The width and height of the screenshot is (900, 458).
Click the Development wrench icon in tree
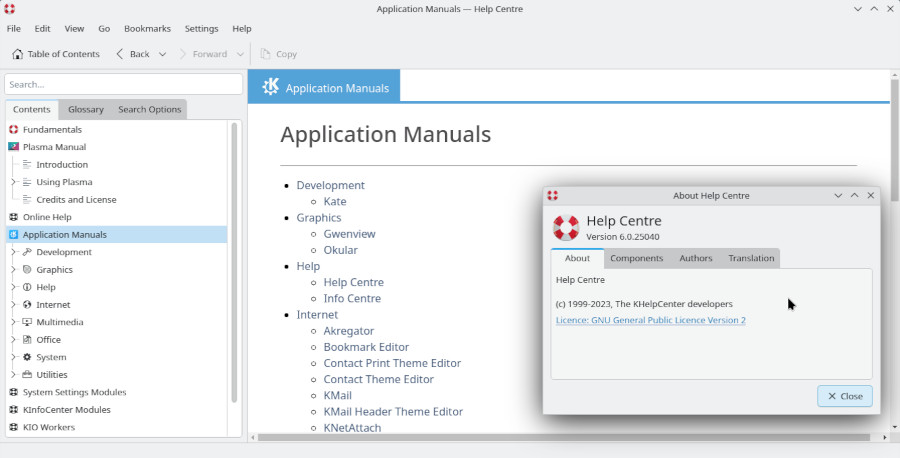pos(27,252)
